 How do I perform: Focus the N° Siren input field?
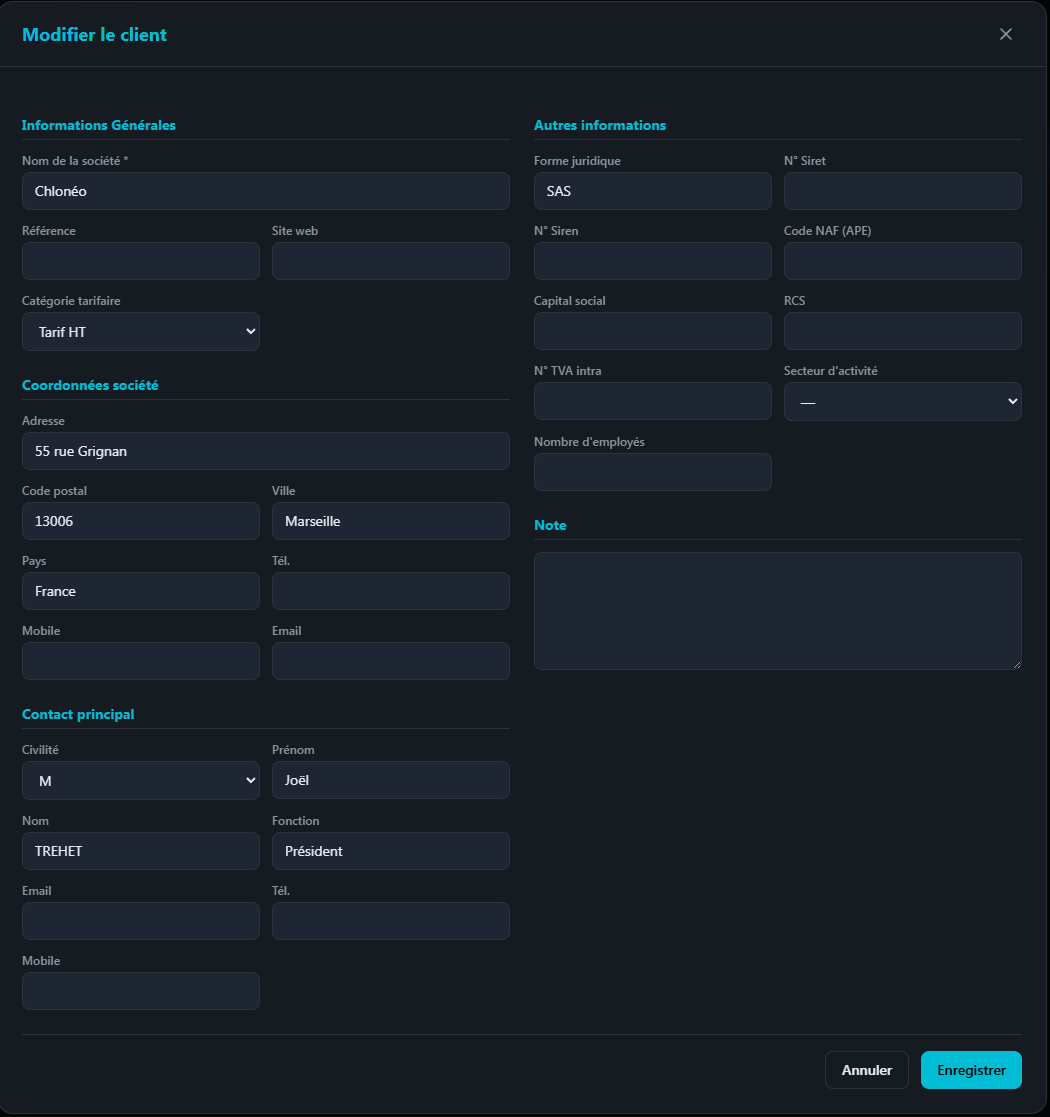click(653, 261)
